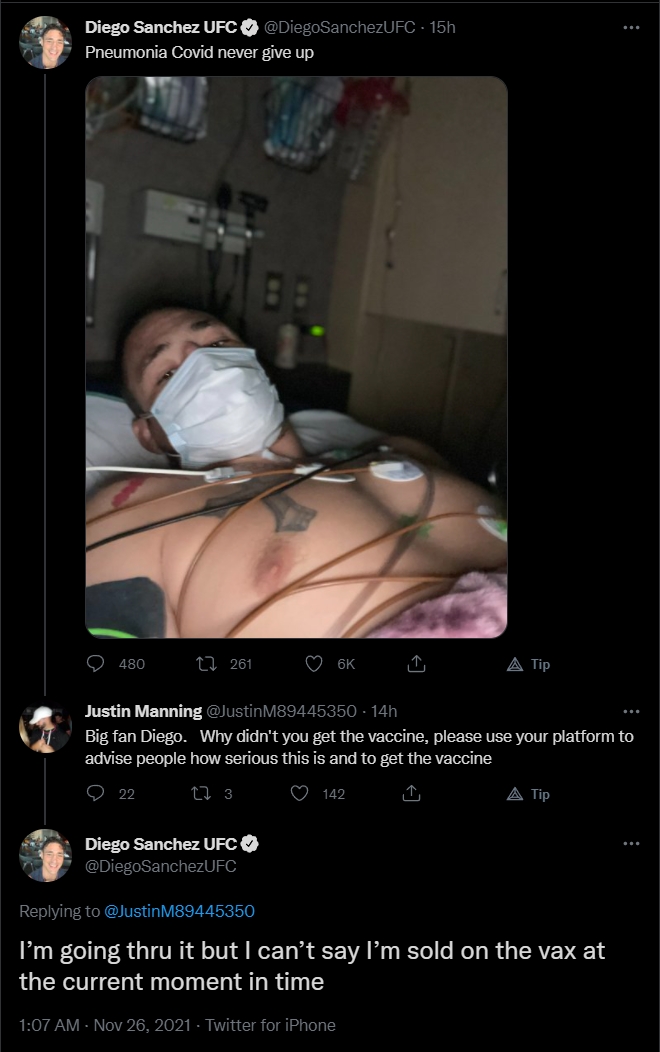Image resolution: width=660 pixels, height=1052 pixels.
Task: Retweet Diego's Pneumonia Covid tweet
Action: pyautogui.click(x=206, y=664)
